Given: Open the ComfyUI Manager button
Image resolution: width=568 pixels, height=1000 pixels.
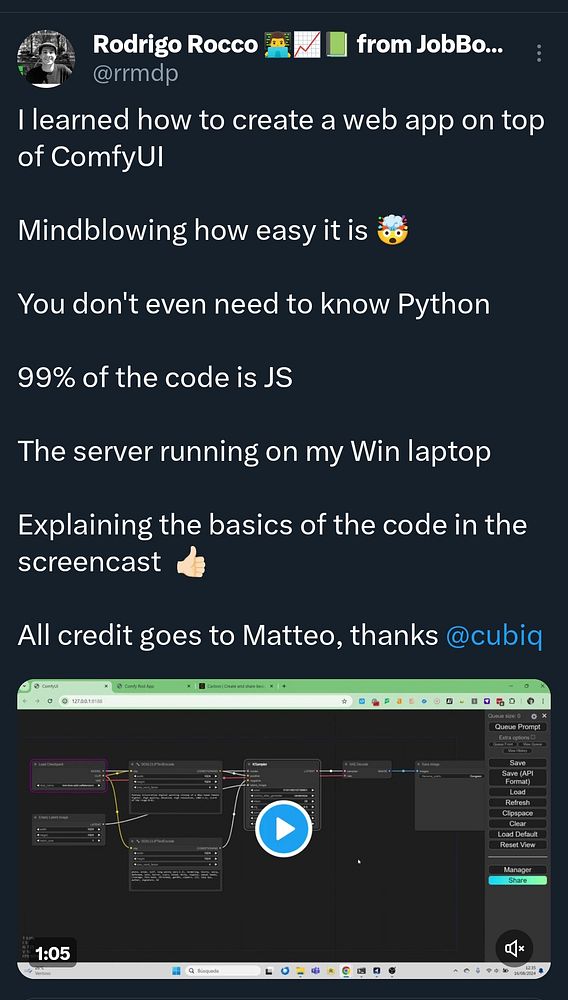Looking at the screenshot, I should pyautogui.click(x=518, y=870).
